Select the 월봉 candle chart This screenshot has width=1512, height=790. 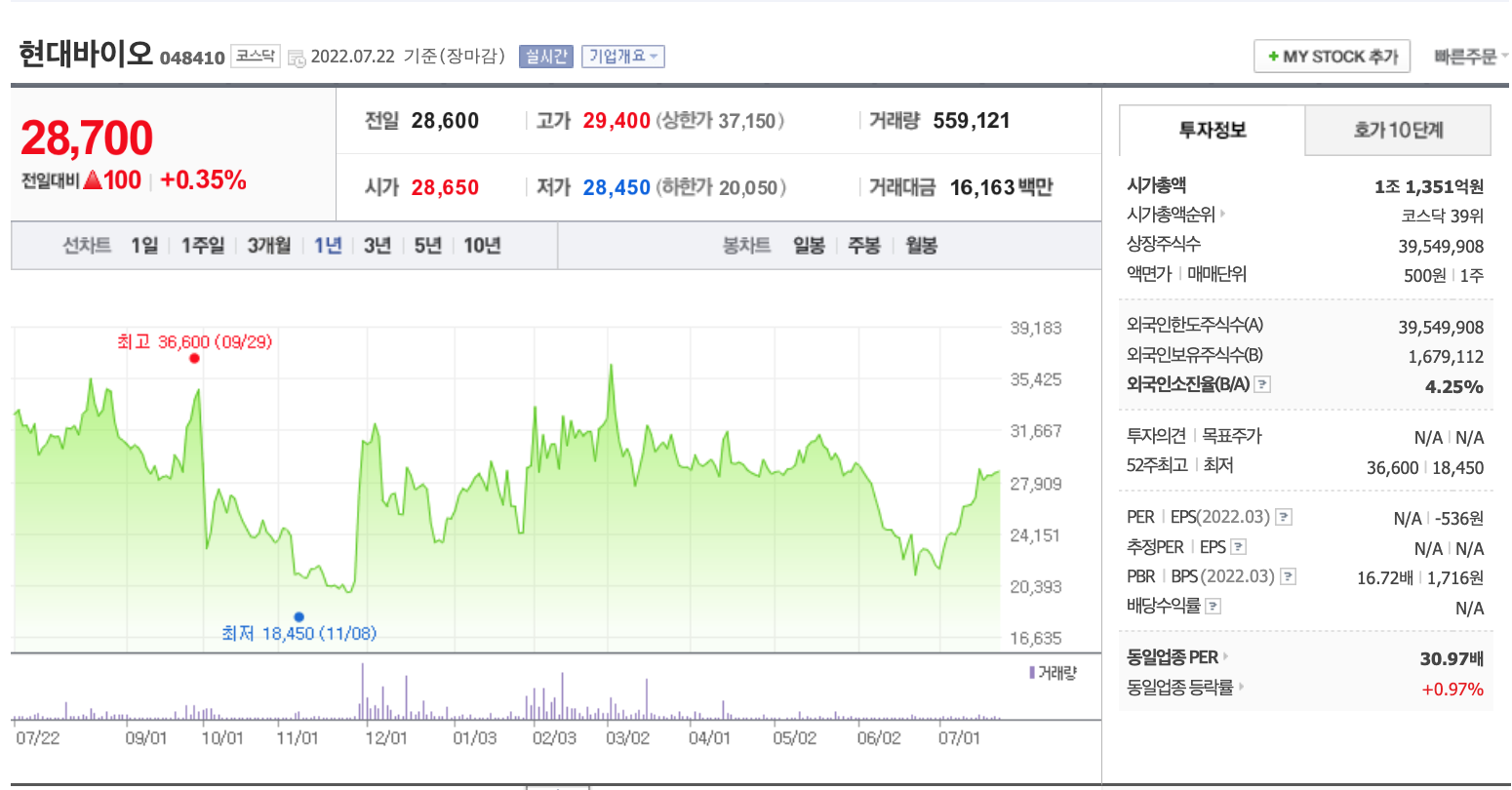(921, 246)
